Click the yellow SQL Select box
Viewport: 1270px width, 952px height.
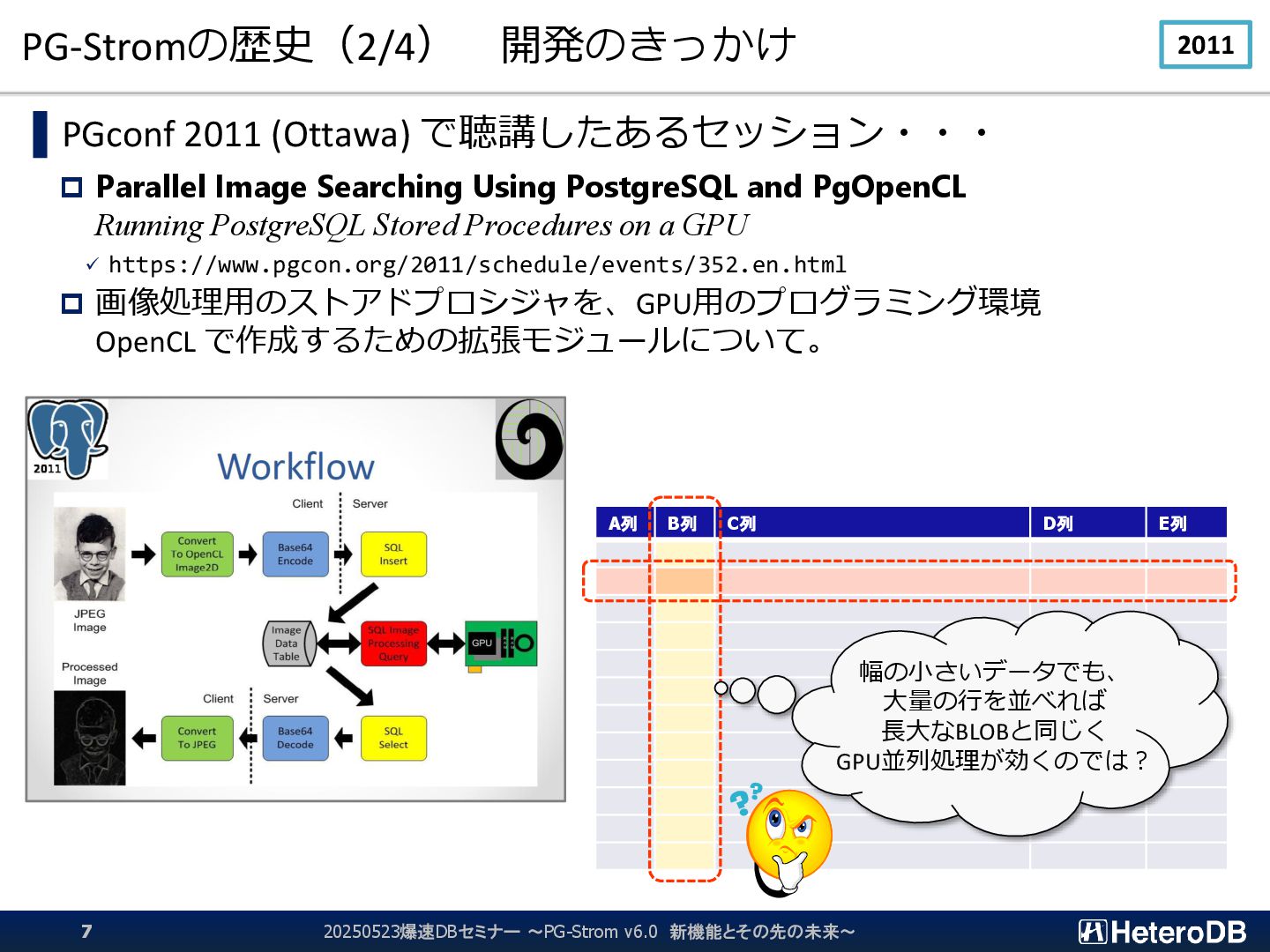(x=393, y=738)
